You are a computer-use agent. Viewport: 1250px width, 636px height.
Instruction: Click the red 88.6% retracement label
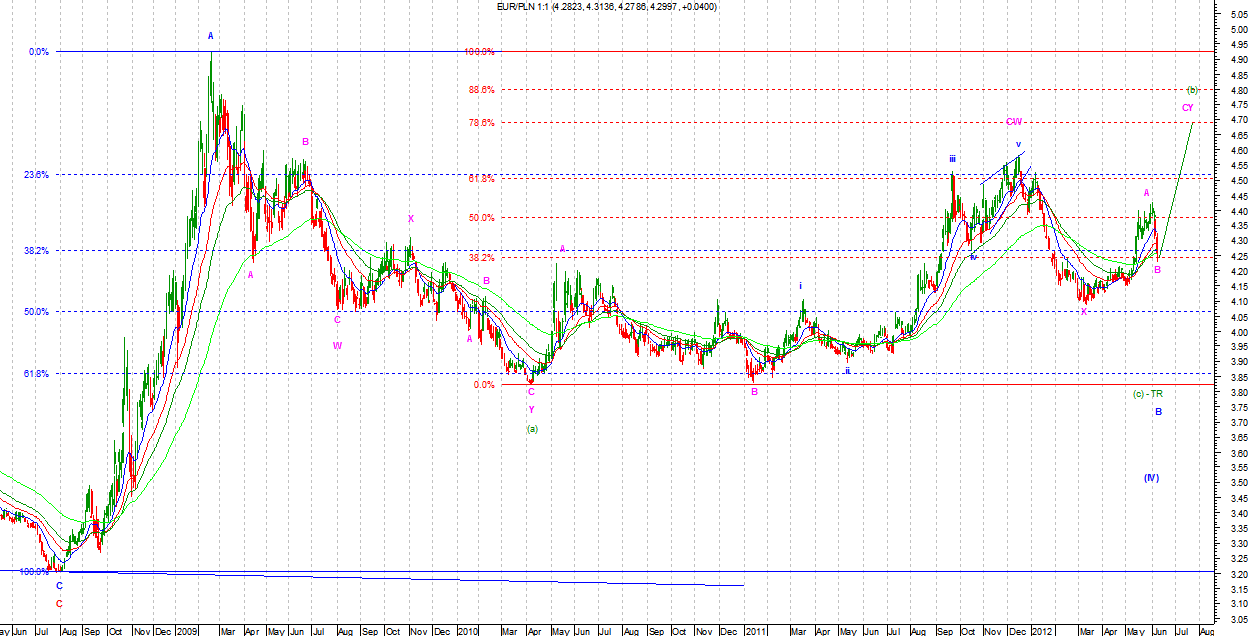point(481,89)
